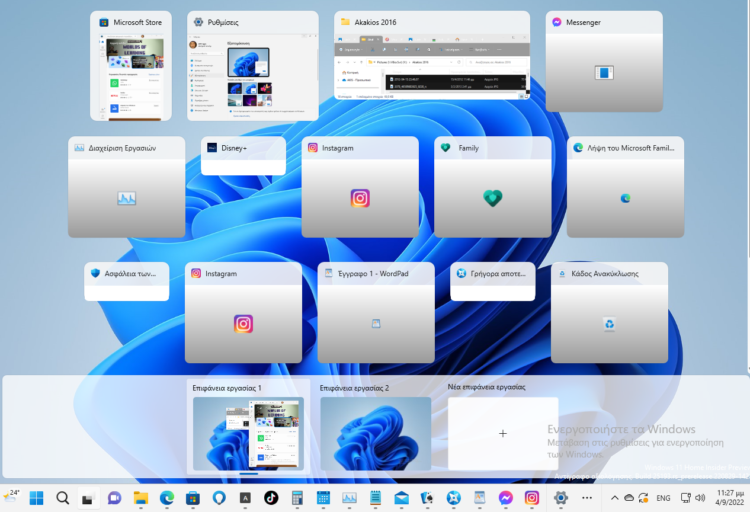The width and height of the screenshot is (750, 512).
Task: Open the Calendar taskbar icon
Action: [x=323, y=498]
